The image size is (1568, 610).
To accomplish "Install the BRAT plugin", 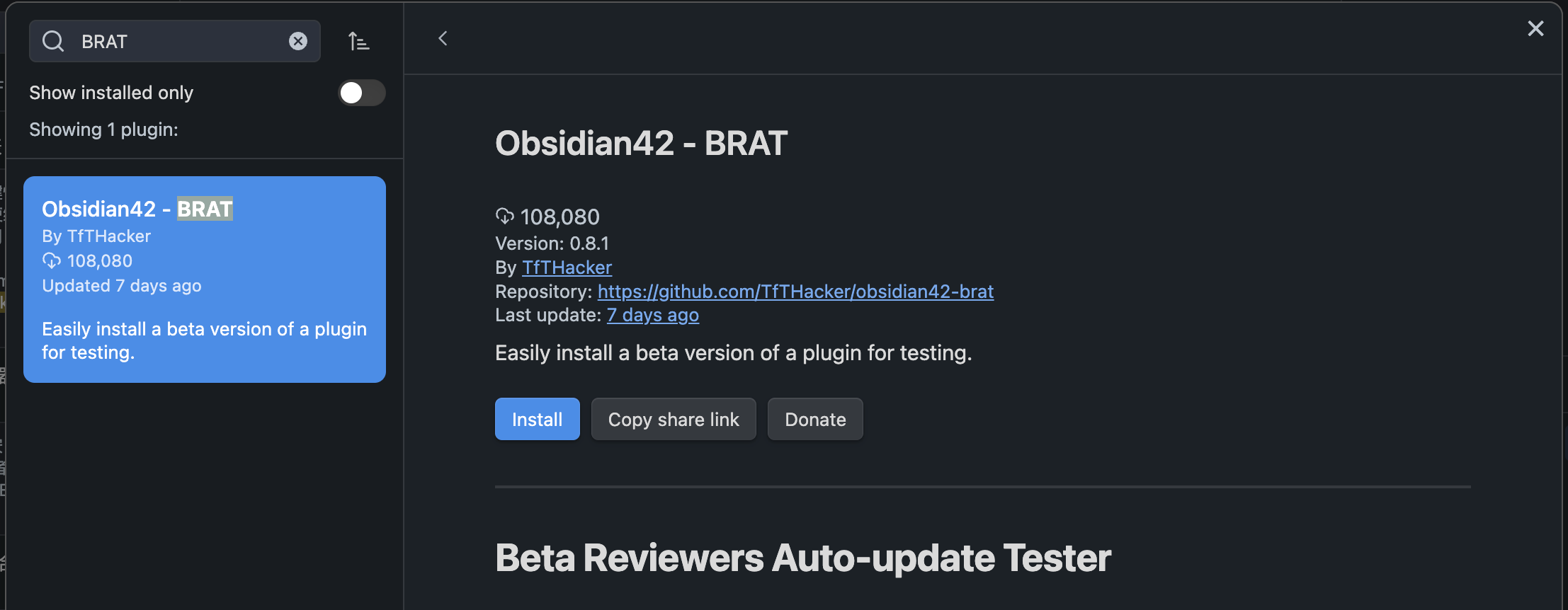I will point(537,419).
